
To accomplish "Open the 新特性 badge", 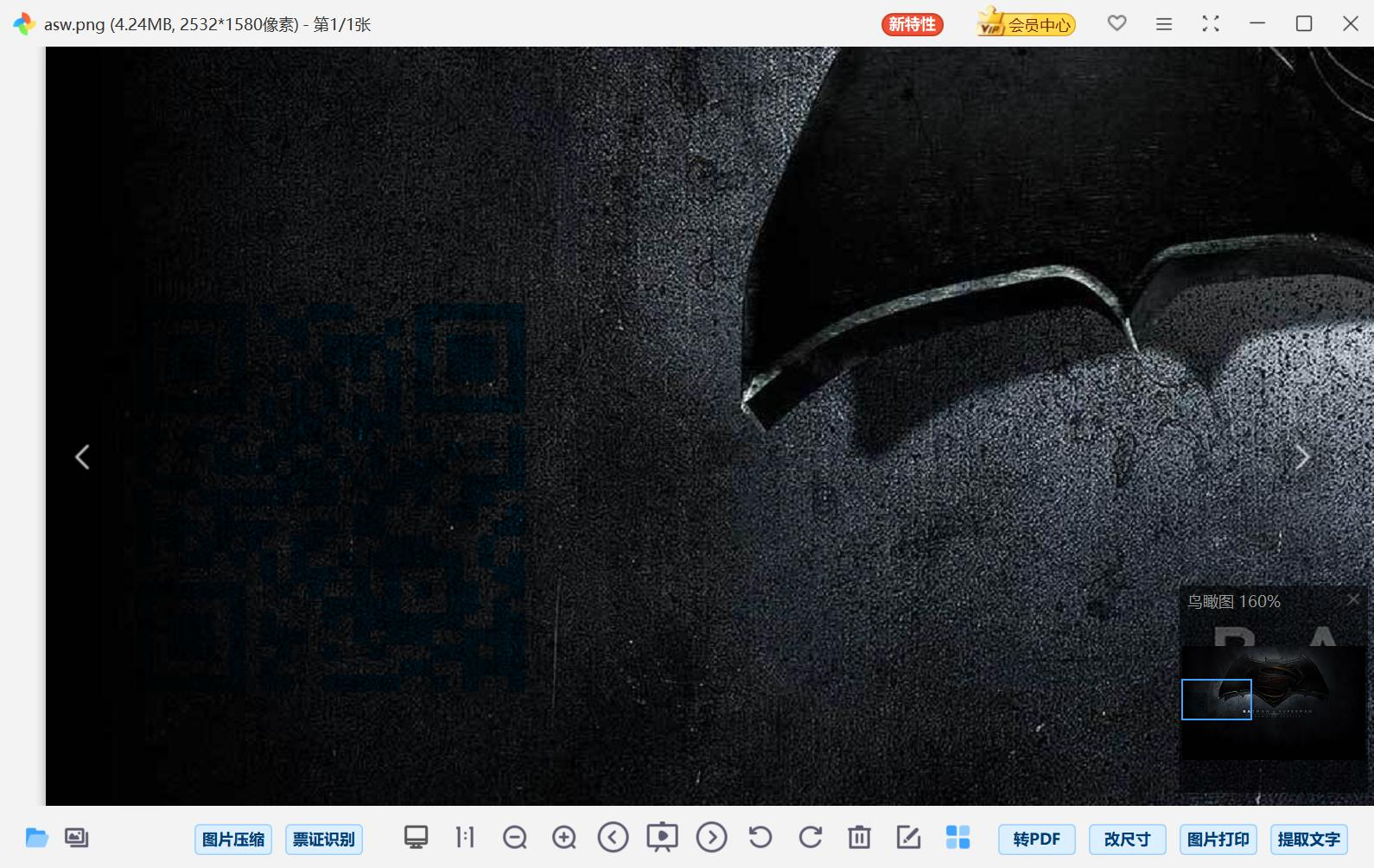I will [x=913, y=24].
